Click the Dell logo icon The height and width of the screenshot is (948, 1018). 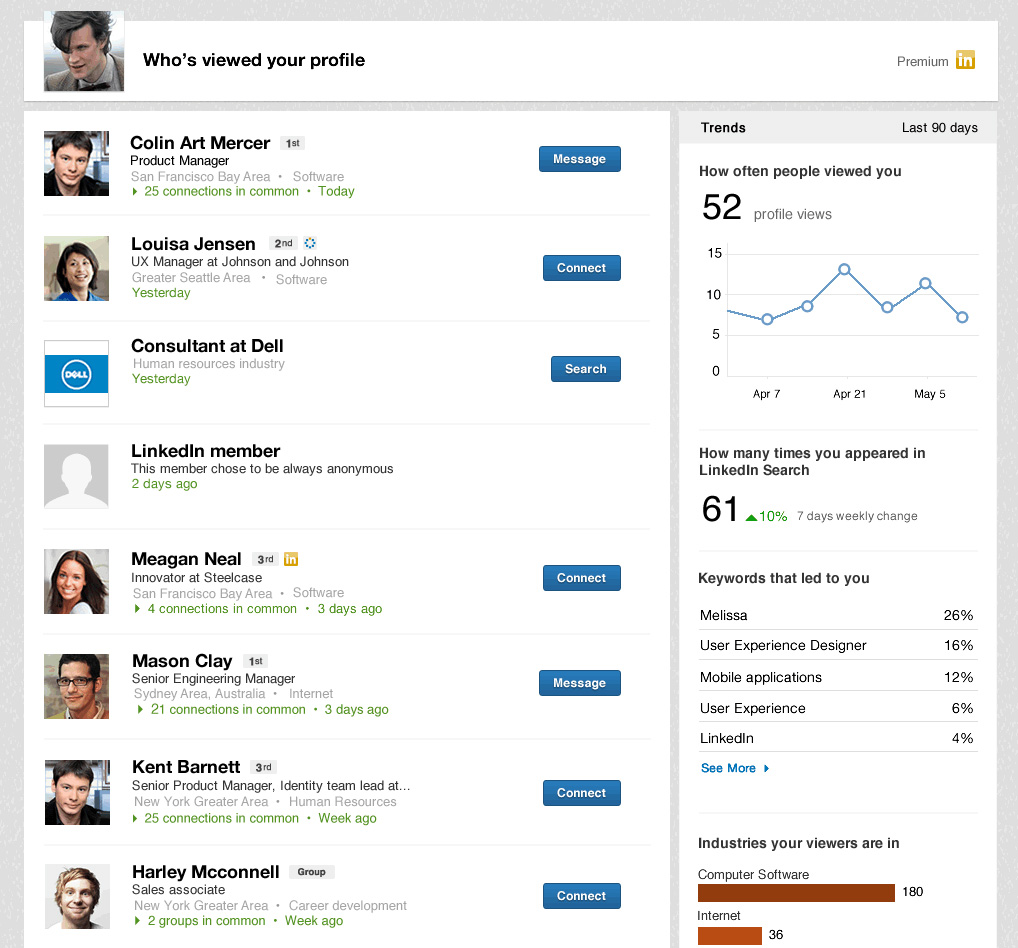point(77,374)
